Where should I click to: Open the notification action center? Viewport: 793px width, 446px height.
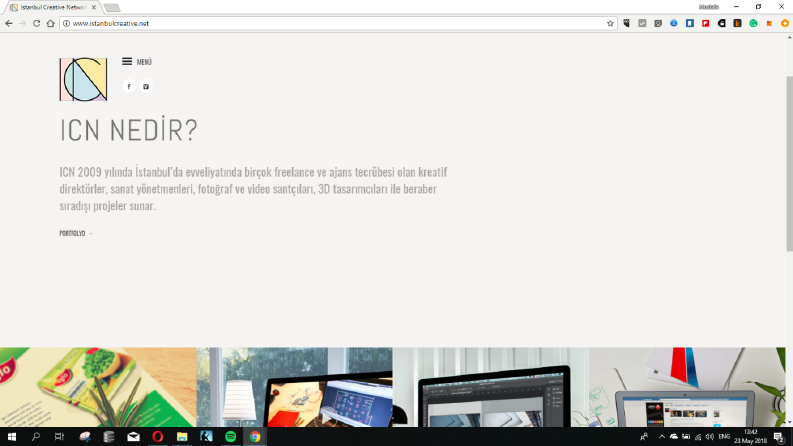(779, 437)
